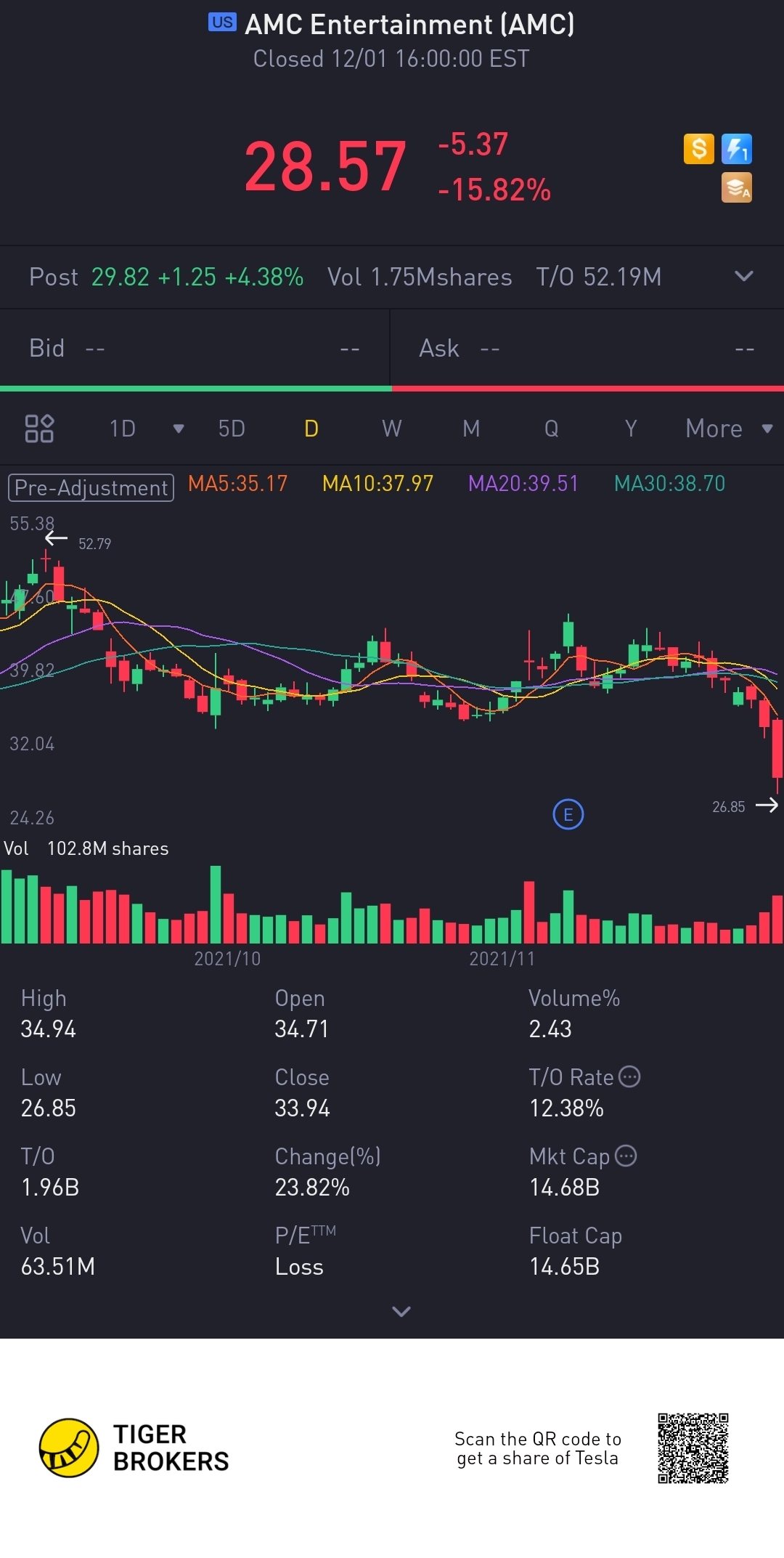Image resolution: width=784 pixels, height=1558 pixels.
Task: Tap the AMC Entertainment (AMC) title
Action: coord(410,24)
